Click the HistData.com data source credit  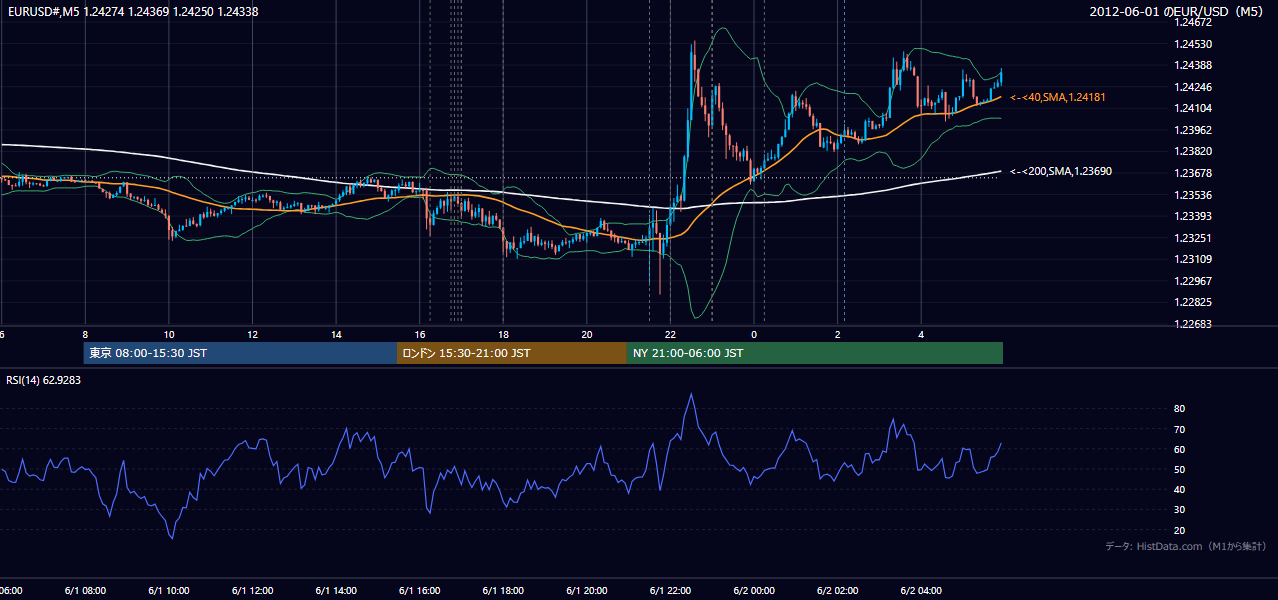pos(1185,546)
